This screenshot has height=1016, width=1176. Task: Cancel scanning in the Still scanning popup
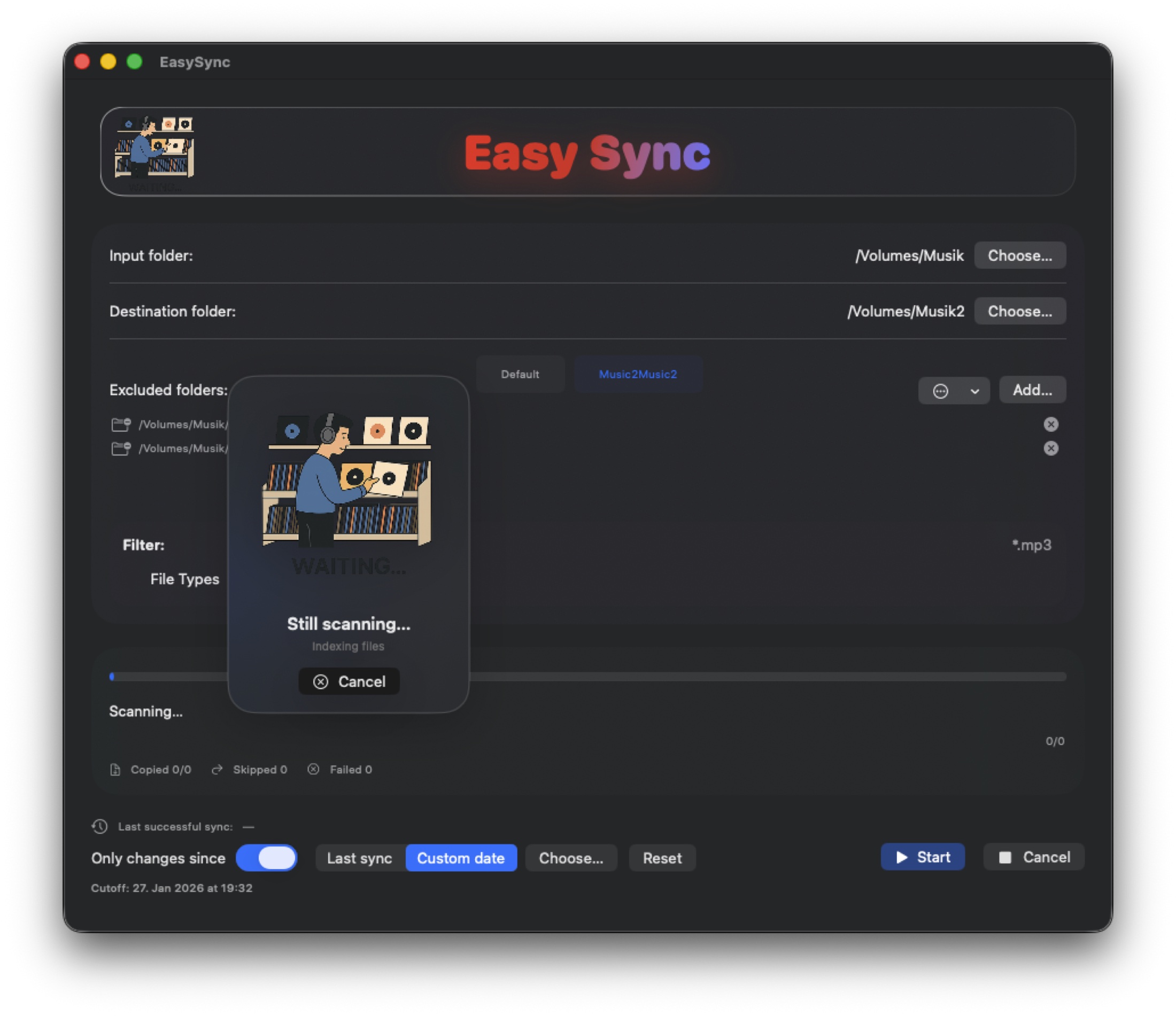349,681
